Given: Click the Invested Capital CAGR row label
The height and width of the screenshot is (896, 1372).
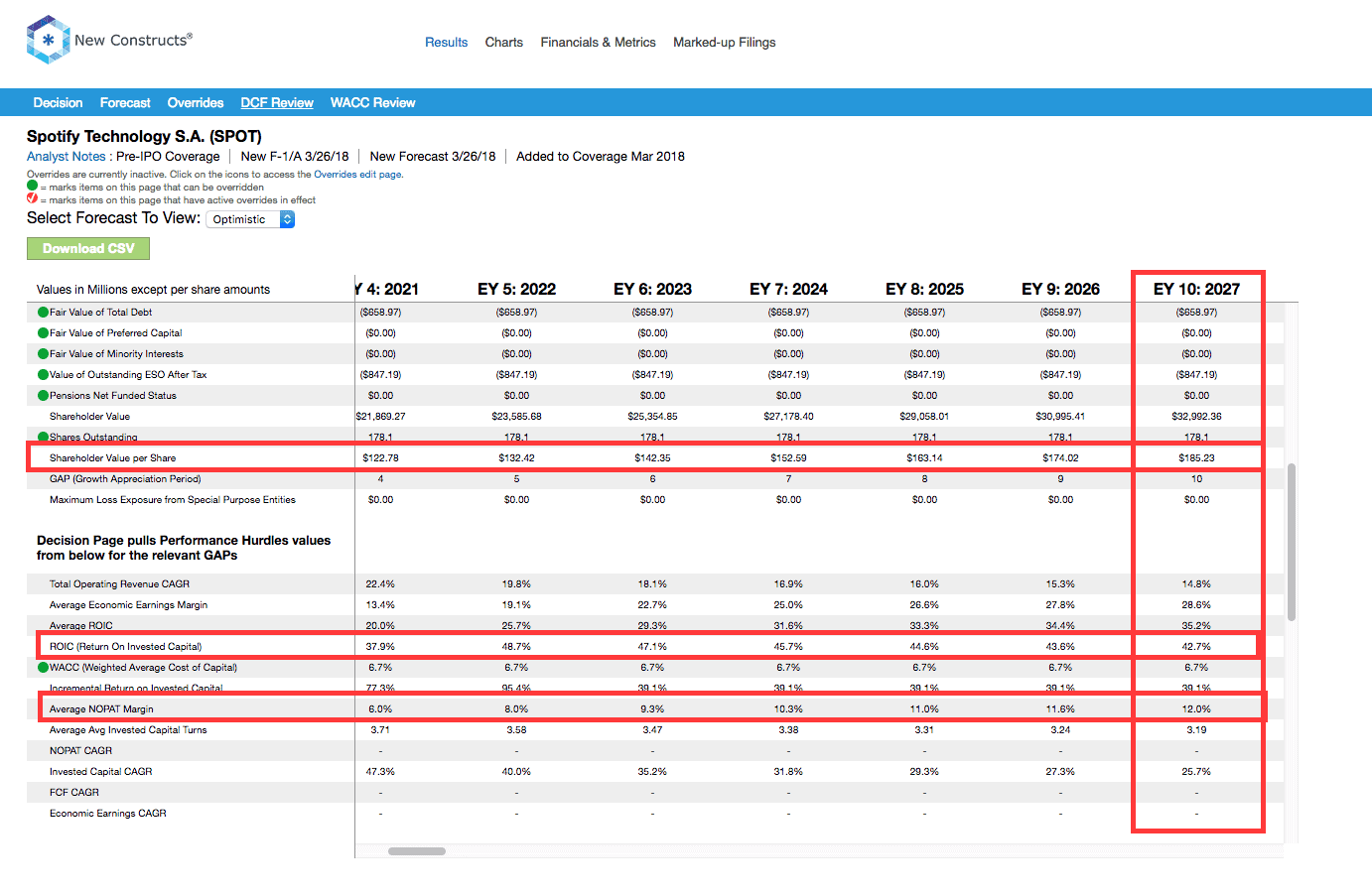Looking at the screenshot, I should click(x=100, y=771).
